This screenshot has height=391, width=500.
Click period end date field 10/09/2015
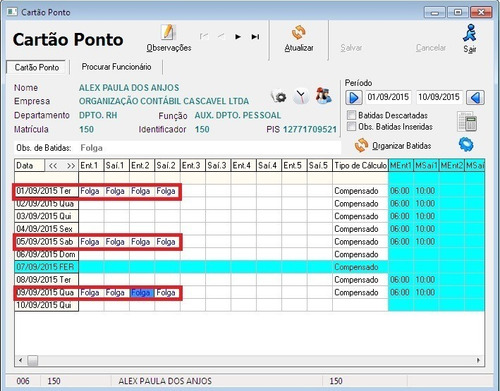(x=439, y=97)
